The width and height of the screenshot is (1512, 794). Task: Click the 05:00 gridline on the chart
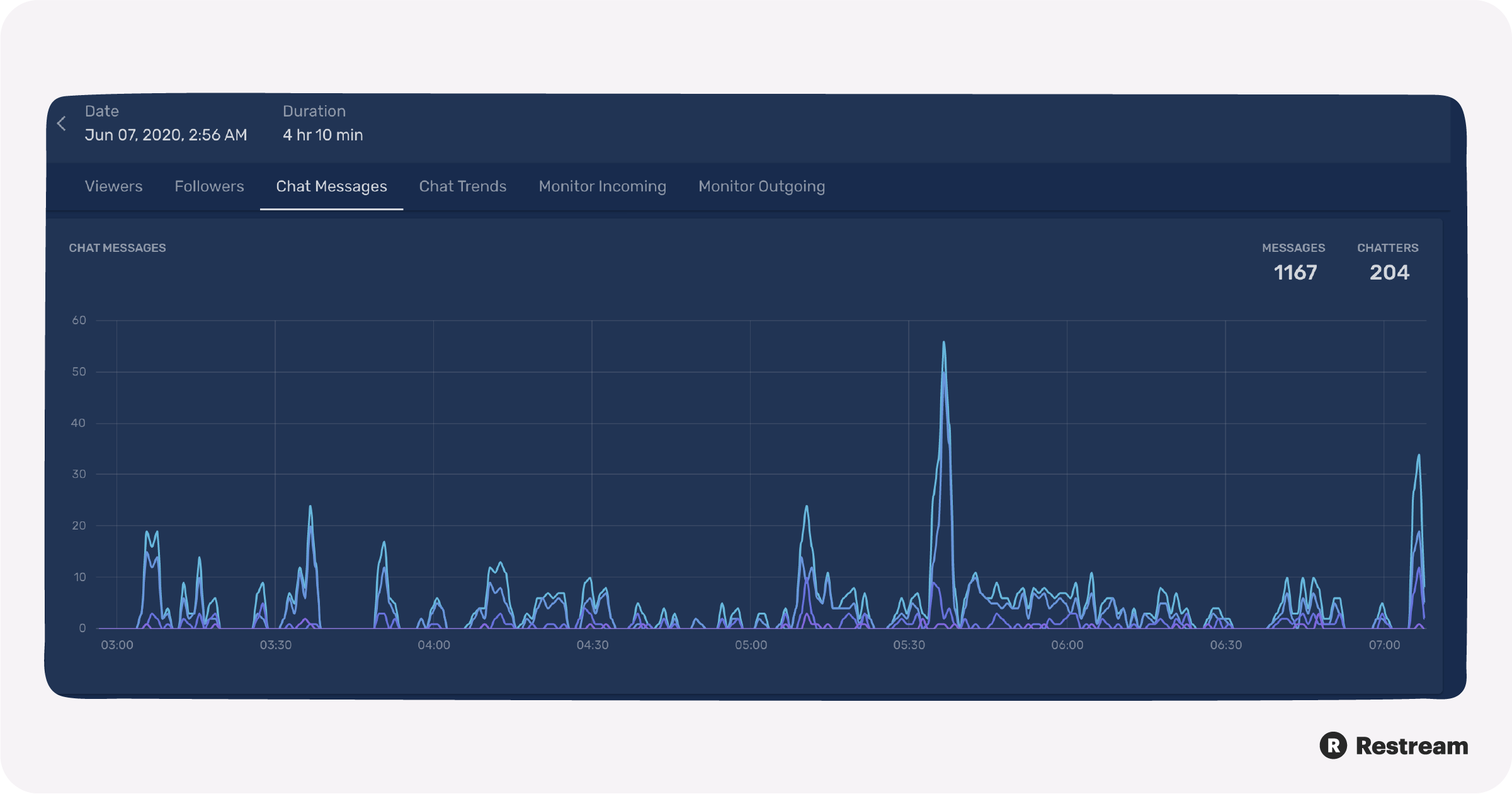tap(749, 472)
